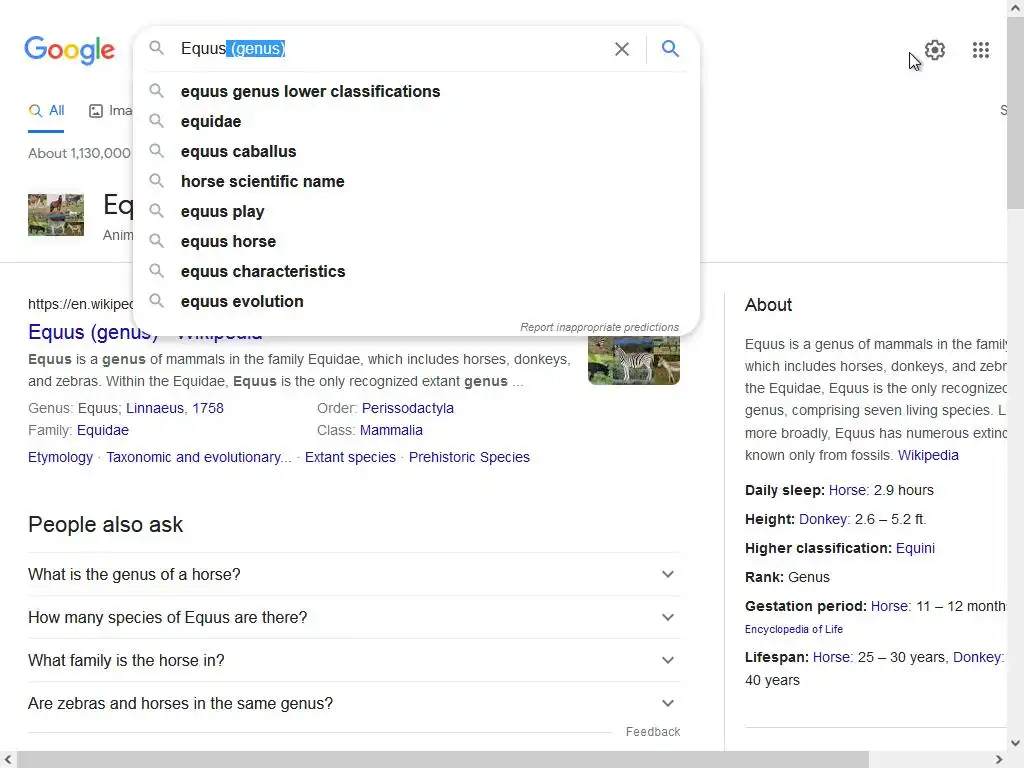This screenshot has width=1024, height=768.
Task: Click the Donkey link next to Lifespan
Action: click(977, 658)
